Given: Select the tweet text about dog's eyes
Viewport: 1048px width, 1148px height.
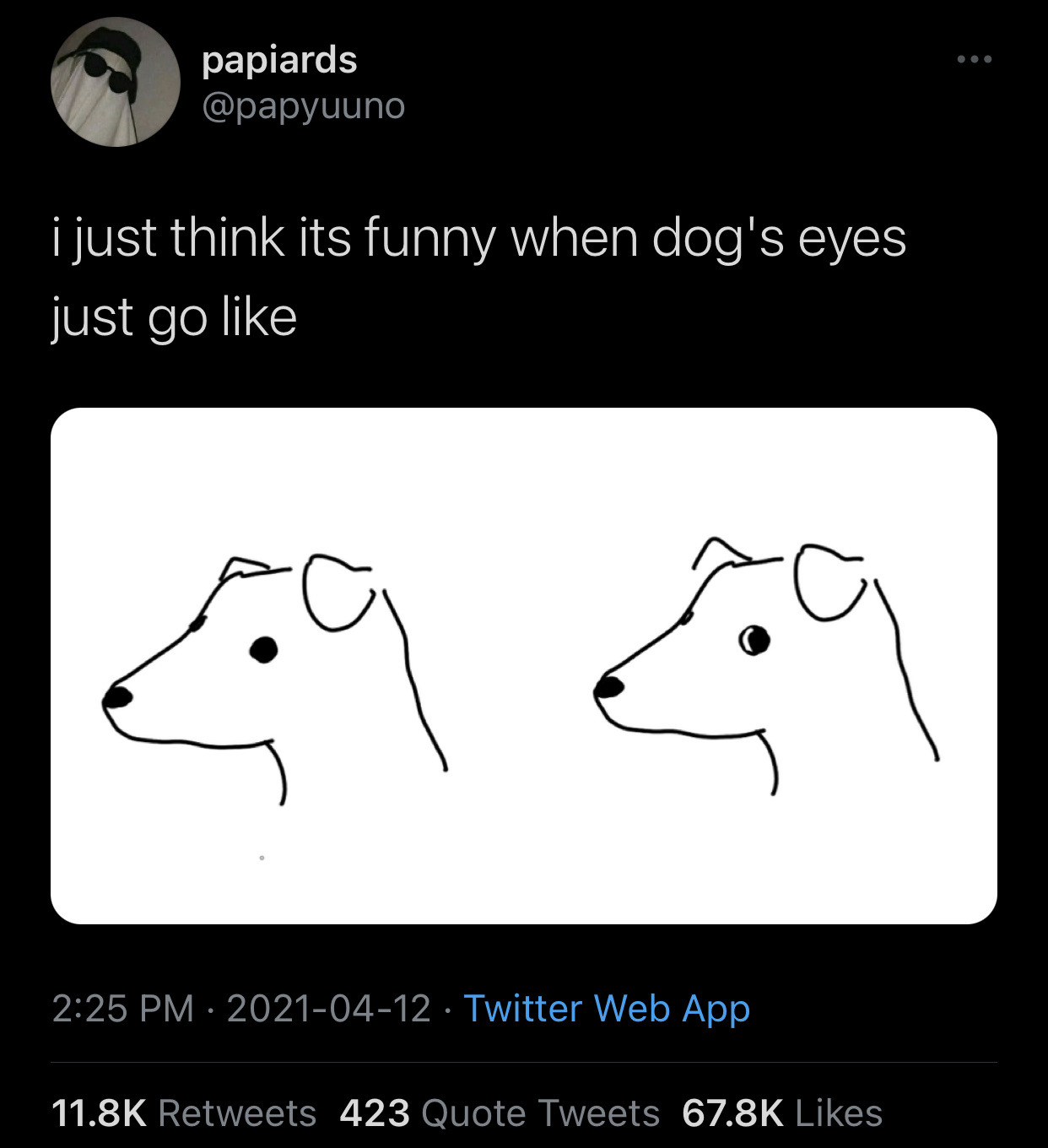Looking at the screenshot, I should pos(478,277).
